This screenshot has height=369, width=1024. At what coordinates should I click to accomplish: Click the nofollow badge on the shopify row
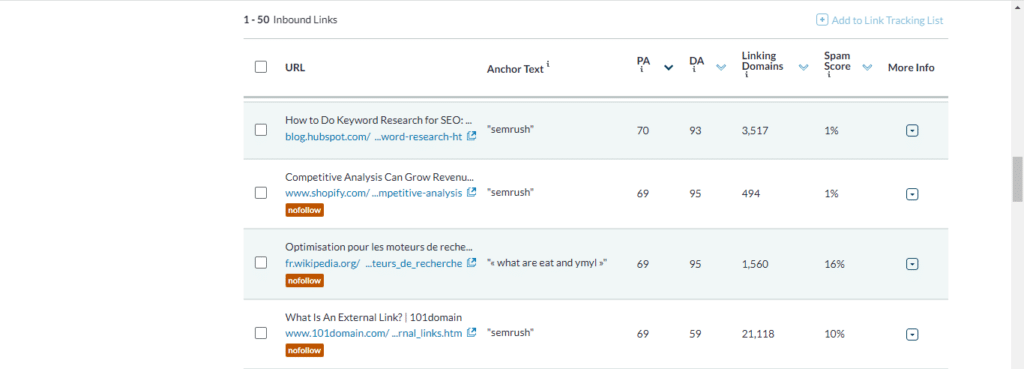(304, 210)
